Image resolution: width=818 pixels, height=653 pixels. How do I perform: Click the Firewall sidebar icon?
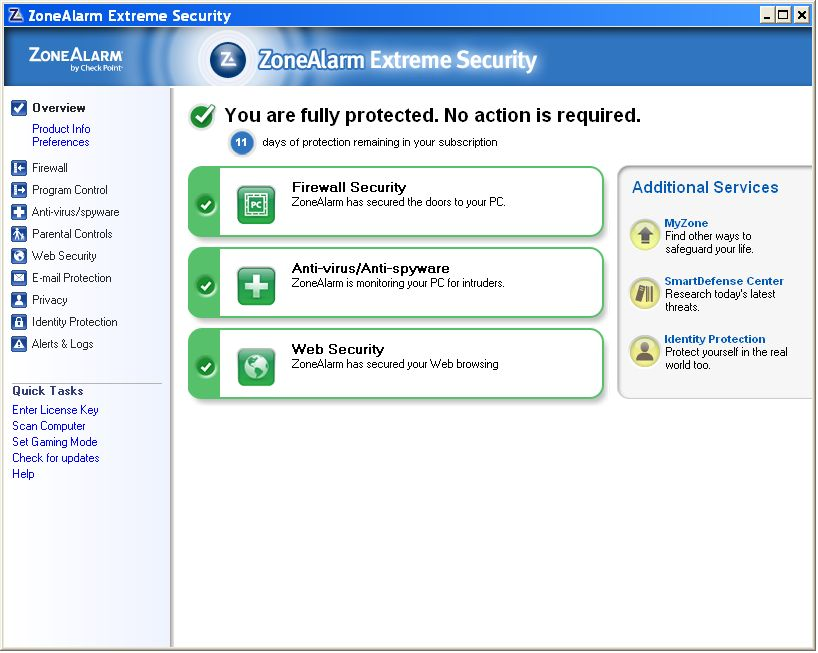tap(19, 168)
